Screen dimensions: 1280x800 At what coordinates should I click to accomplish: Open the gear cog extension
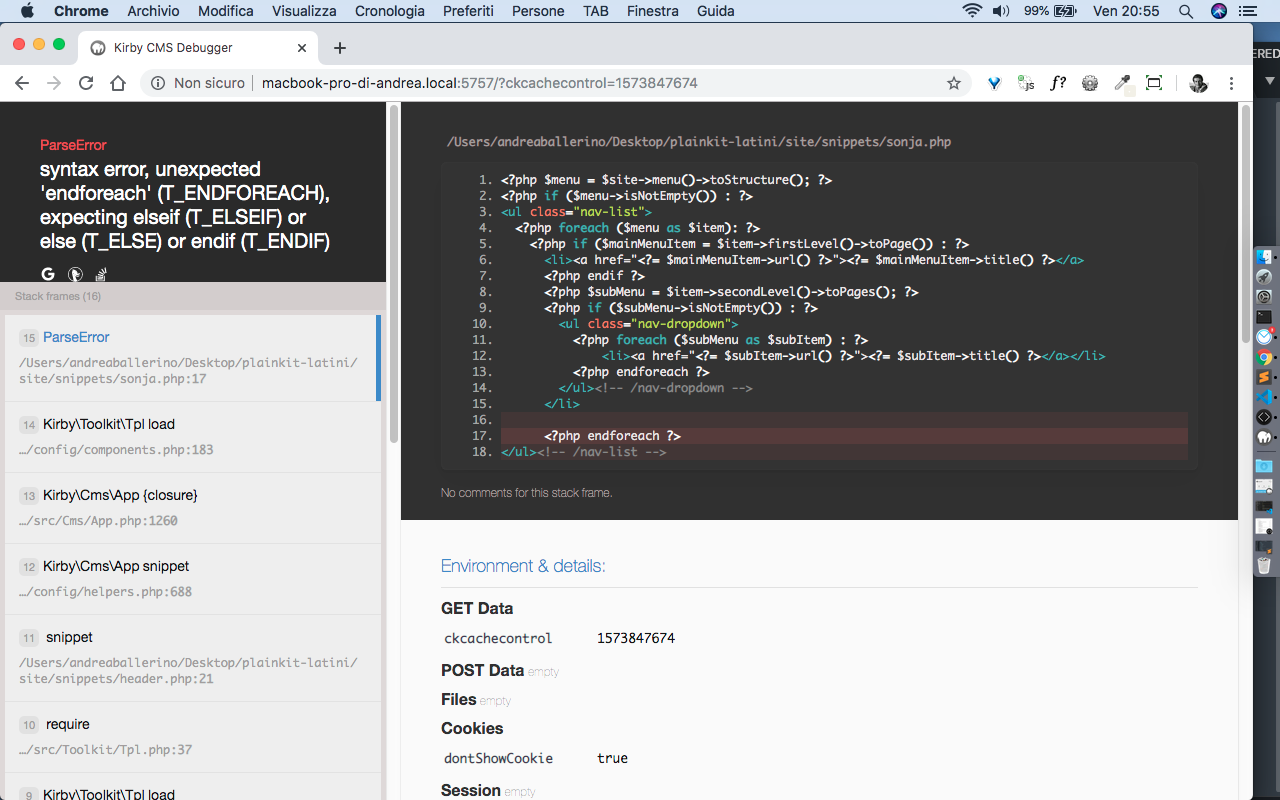click(x=1090, y=83)
